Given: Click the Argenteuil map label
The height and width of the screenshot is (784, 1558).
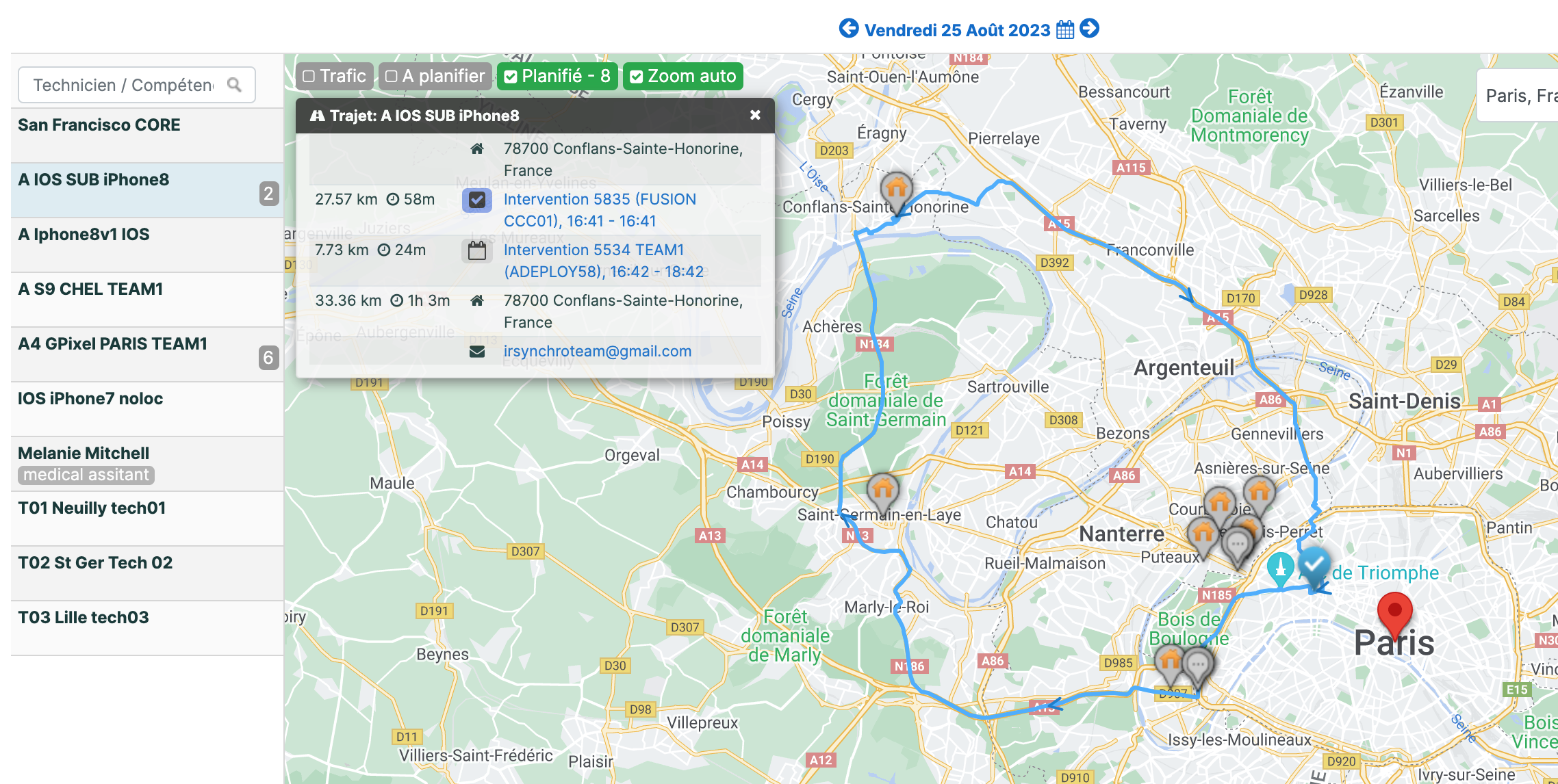Looking at the screenshot, I should coord(1184,367).
